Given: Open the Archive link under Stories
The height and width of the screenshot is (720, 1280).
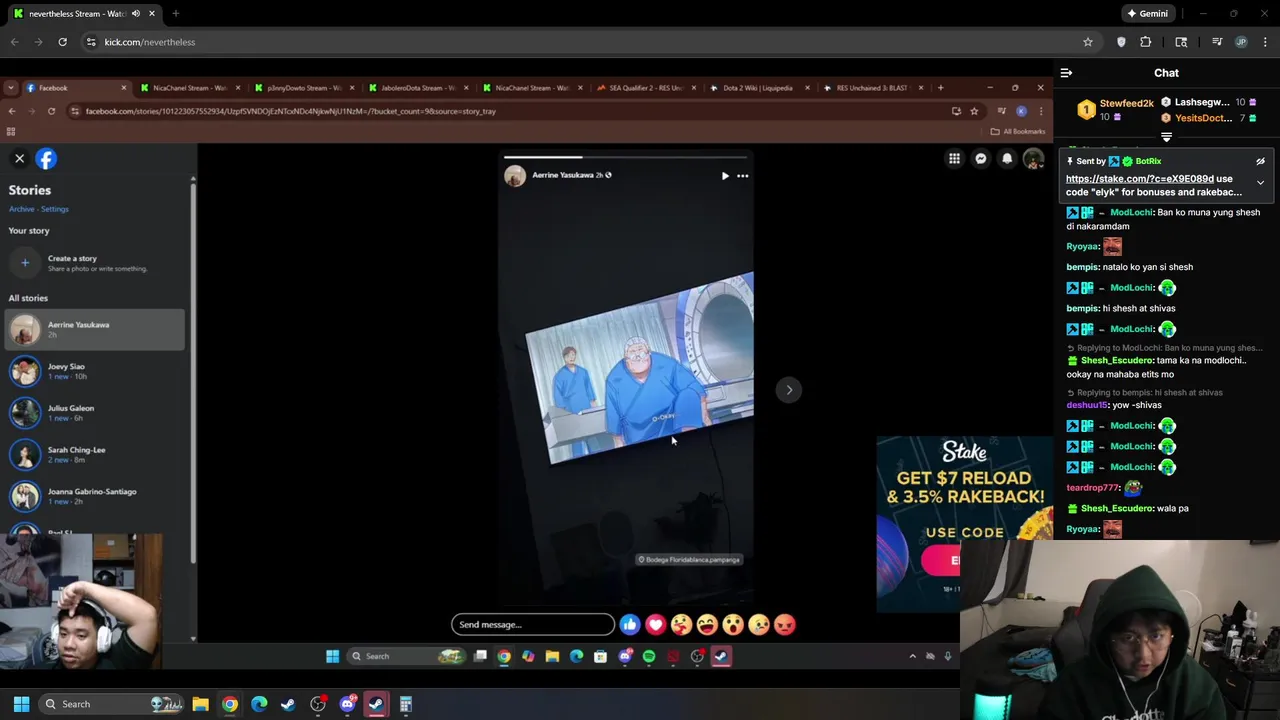Looking at the screenshot, I should click(x=21, y=209).
